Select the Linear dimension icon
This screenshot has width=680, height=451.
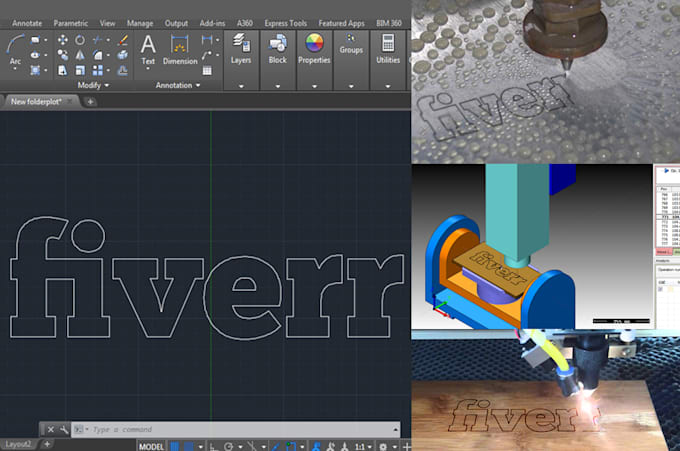tap(207, 40)
